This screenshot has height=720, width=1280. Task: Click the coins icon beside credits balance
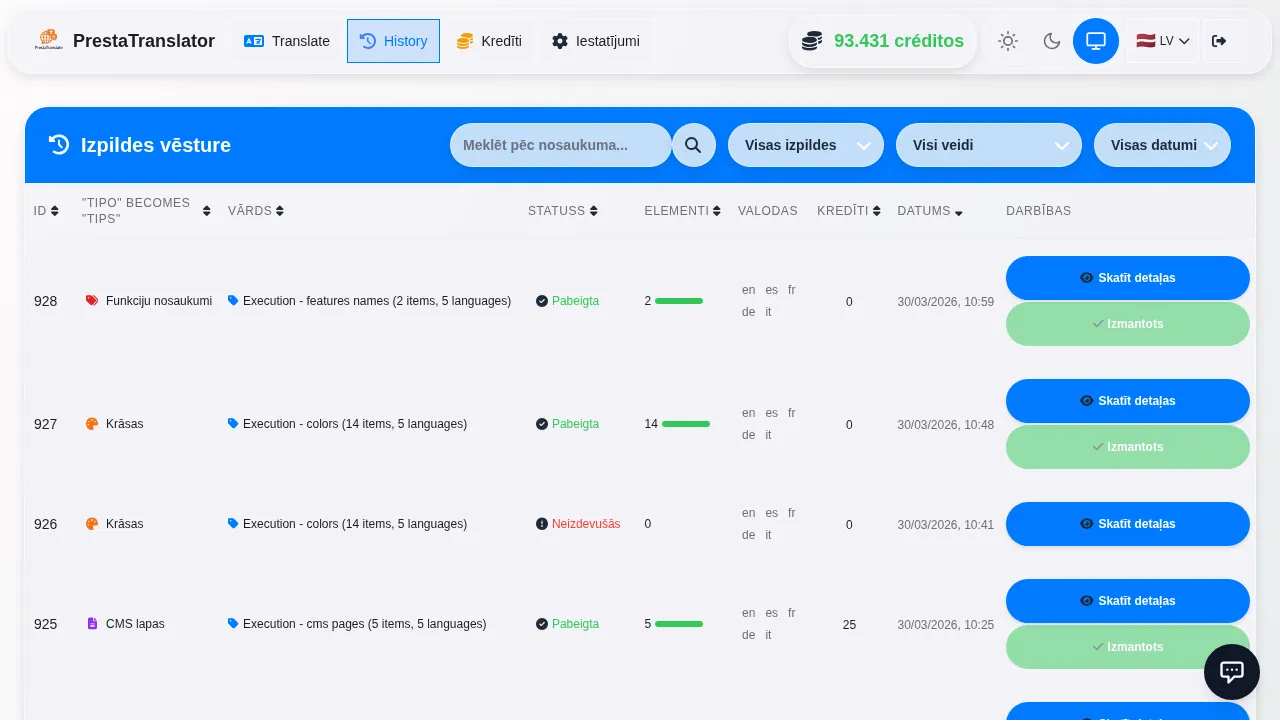[x=812, y=41]
